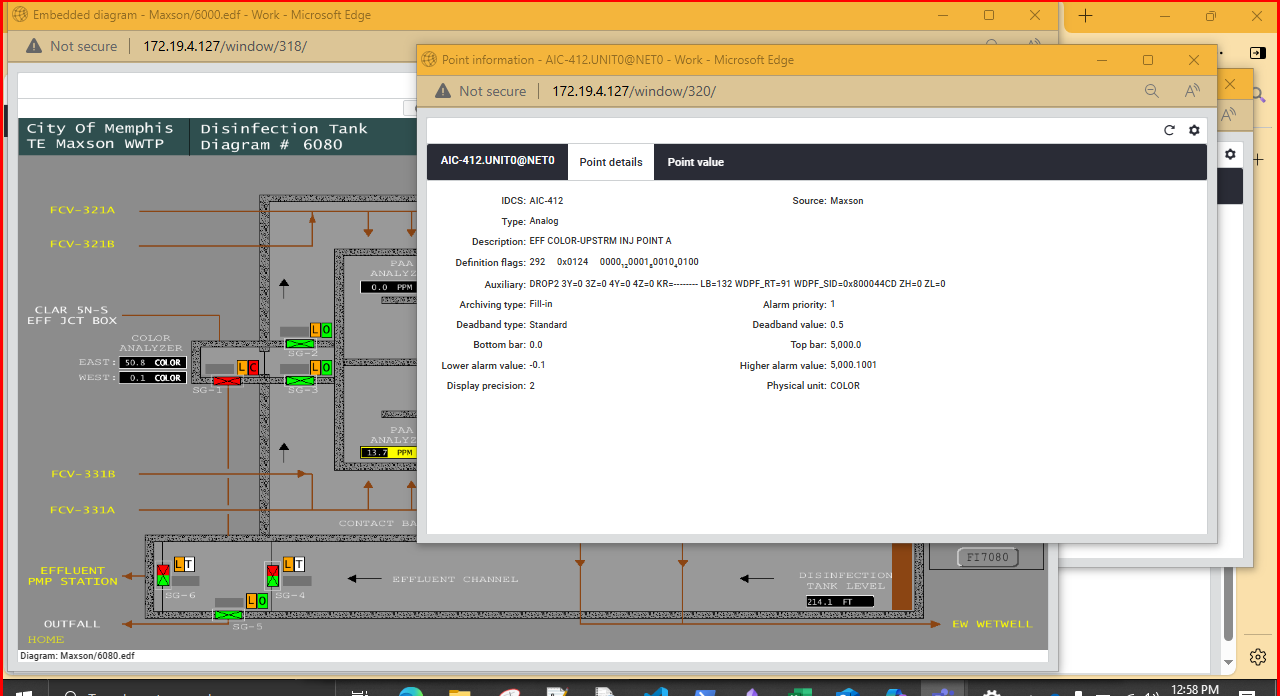
Task: Open settings gear in Point information panel
Action: [x=1194, y=130]
